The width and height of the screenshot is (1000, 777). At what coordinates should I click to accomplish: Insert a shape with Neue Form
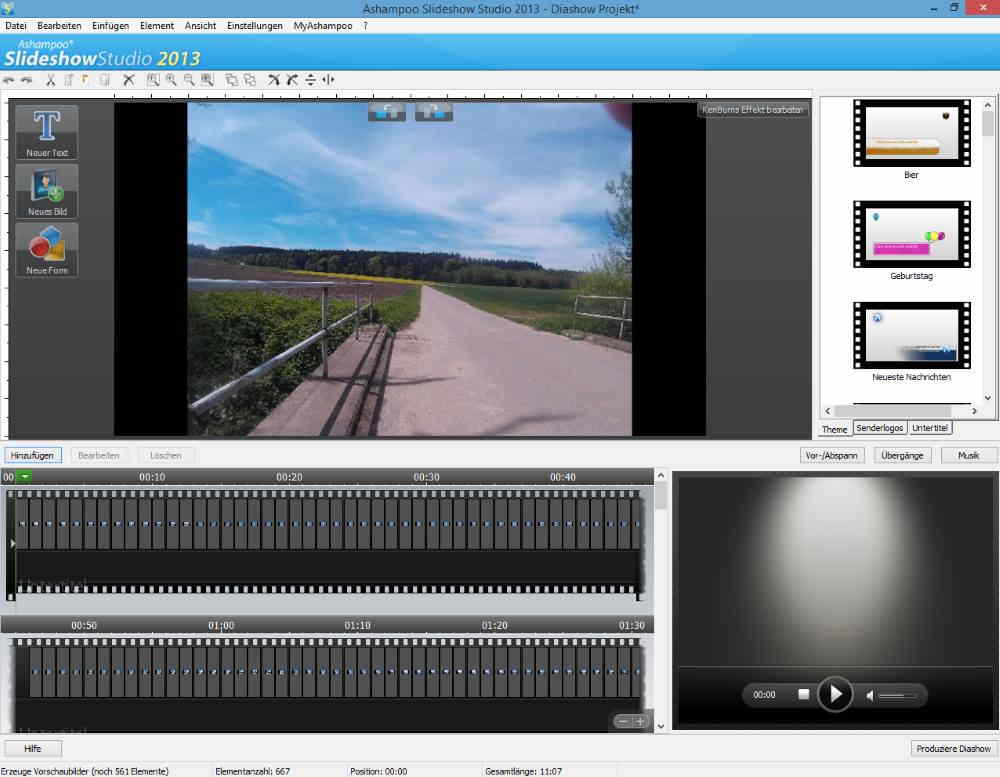click(47, 250)
